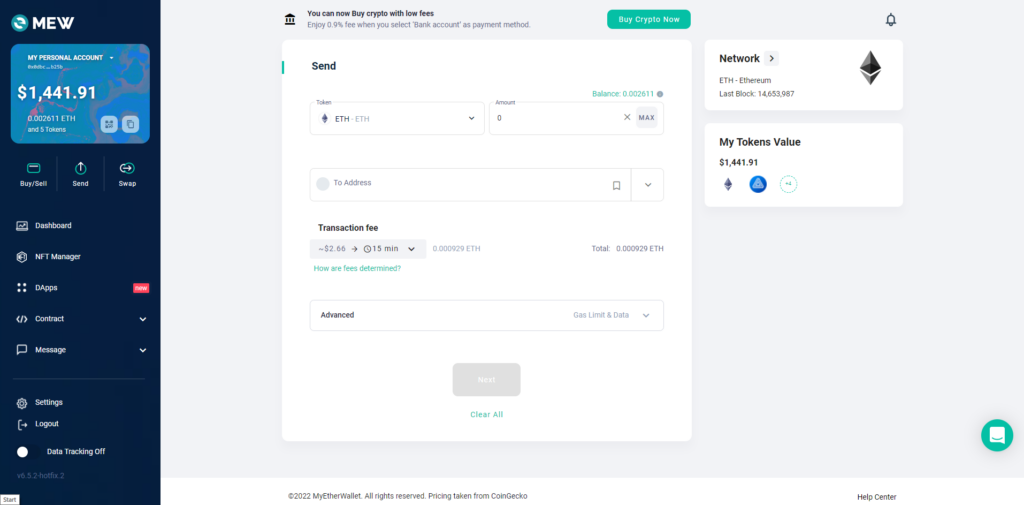Set amount to MAX
The width and height of the screenshot is (1024, 505).
(x=647, y=118)
